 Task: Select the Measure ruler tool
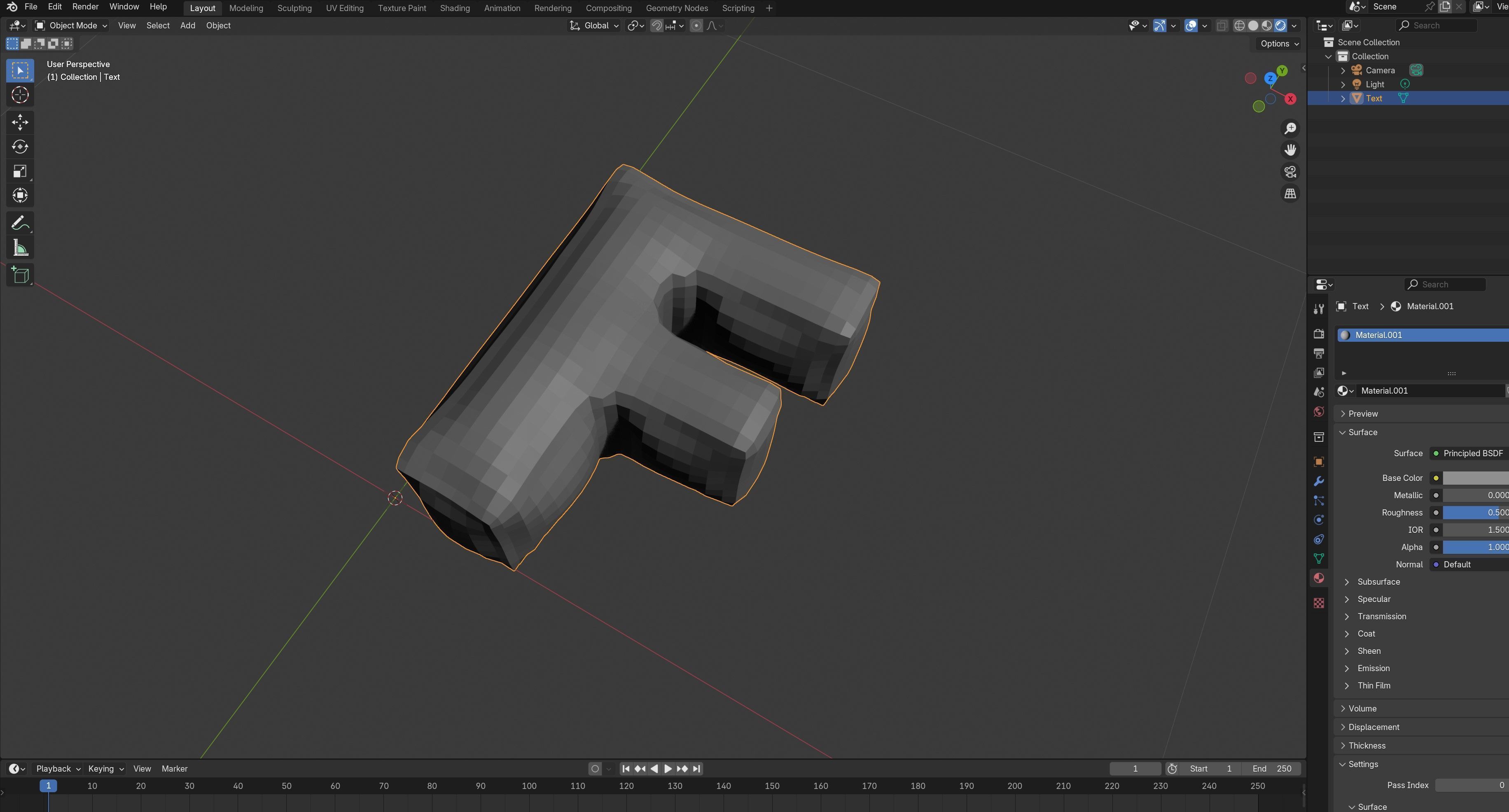[20, 248]
